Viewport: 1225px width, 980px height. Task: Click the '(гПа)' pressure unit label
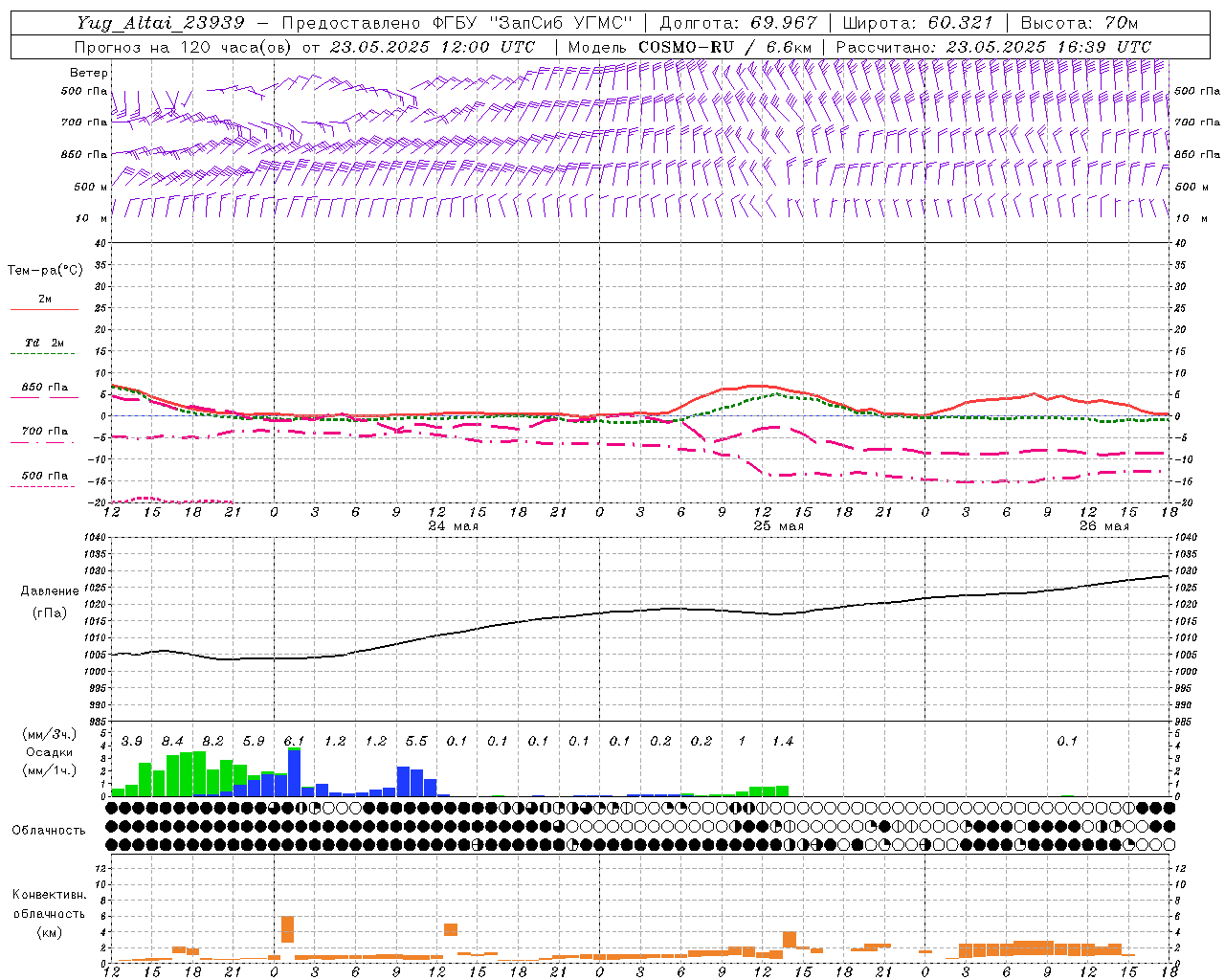coord(50,612)
